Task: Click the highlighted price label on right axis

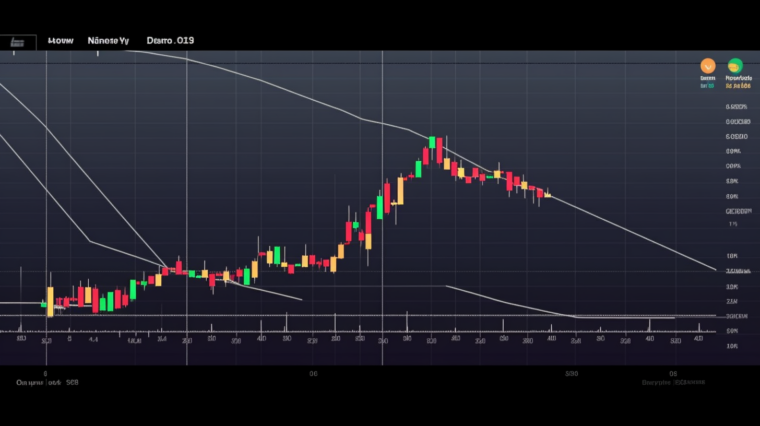Action: [738, 271]
